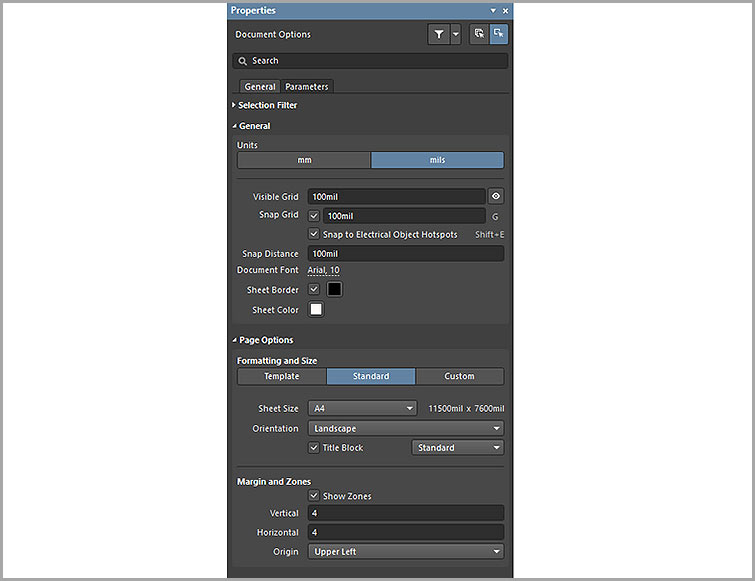Click the select-from-document cursor icon

[x=479, y=34]
